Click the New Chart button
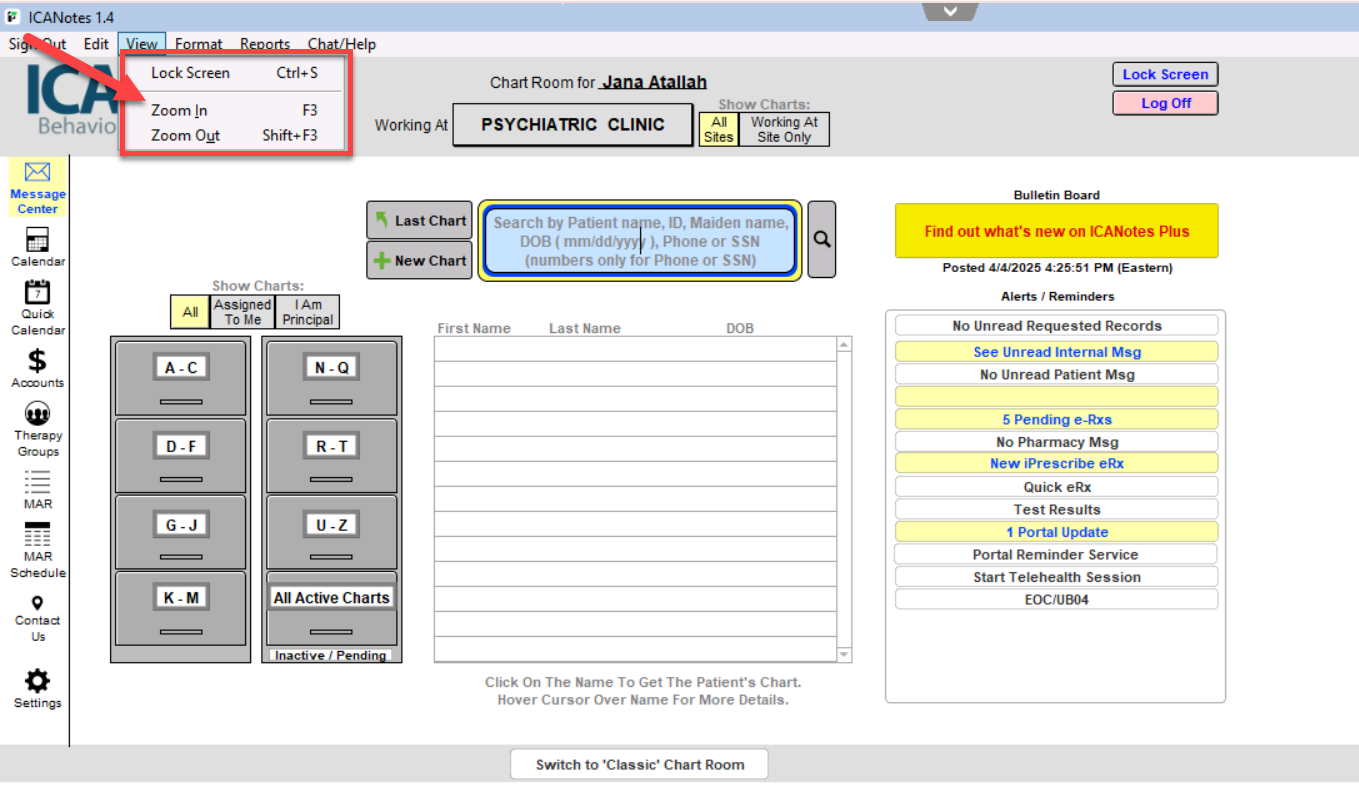Screen dimensions: 1359x794 click(419, 261)
